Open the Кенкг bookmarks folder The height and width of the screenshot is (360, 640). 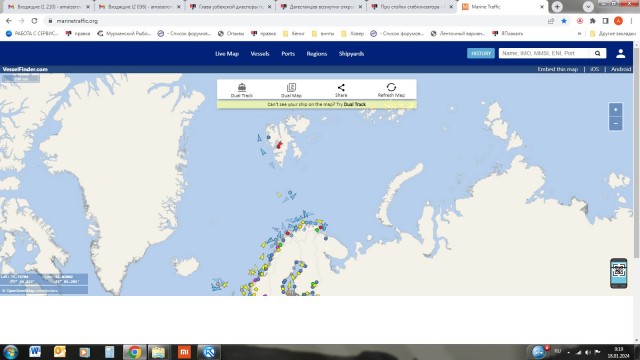click(x=294, y=33)
